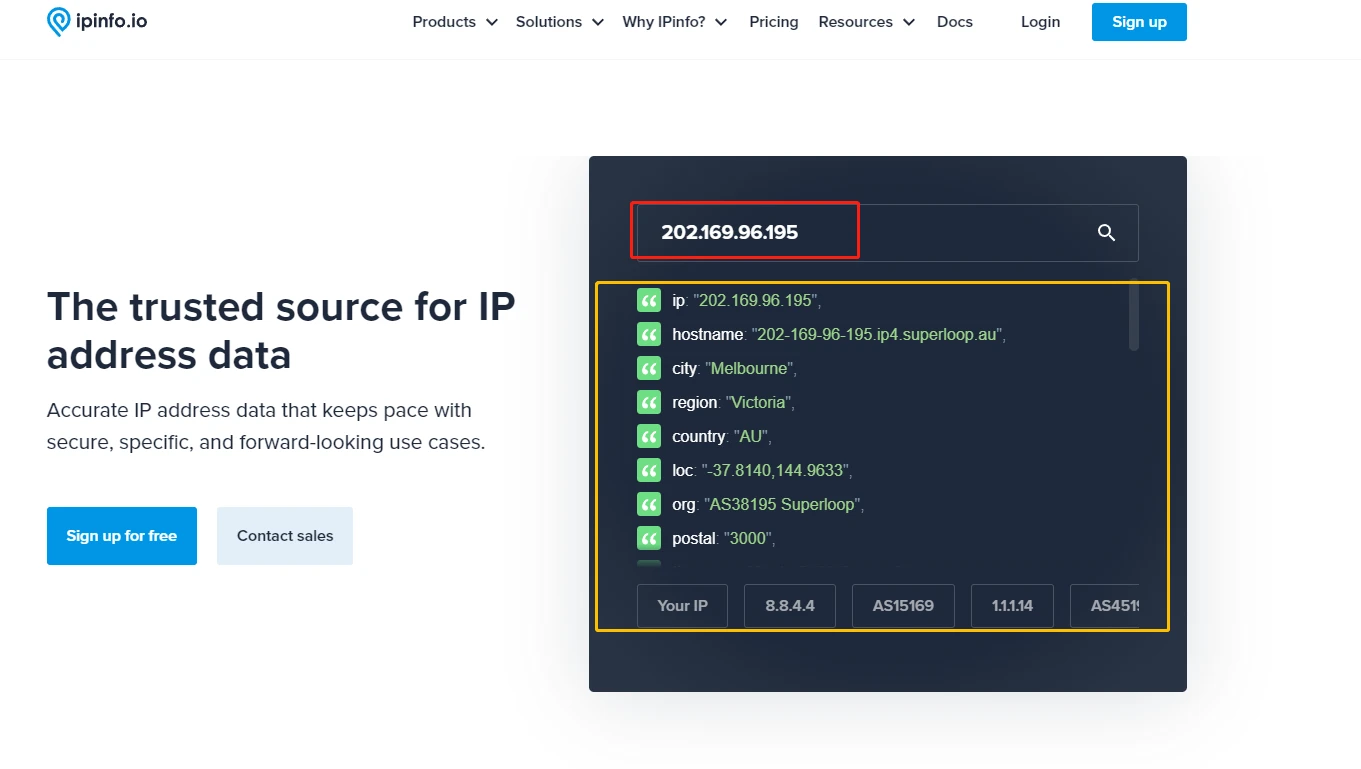This screenshot has width=1361, height=769.
Task: Click the quote icon beside city field
Action: [x=649, y=368]
